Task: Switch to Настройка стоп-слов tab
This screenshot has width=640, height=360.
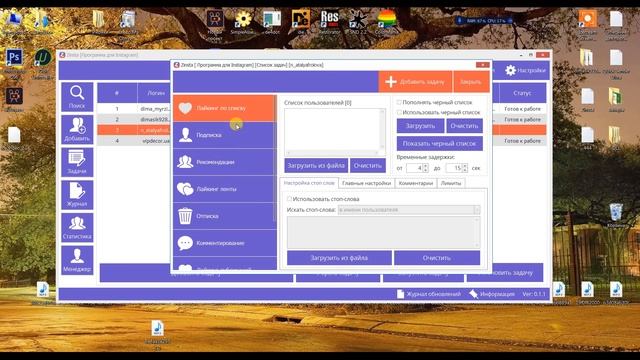Action: [309, 183]
